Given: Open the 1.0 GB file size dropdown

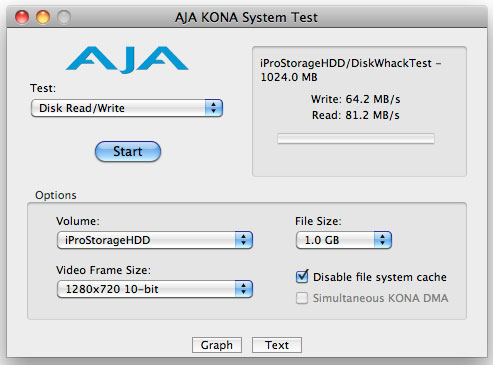Looking at the screenshot, I should [x=344, y=240].
